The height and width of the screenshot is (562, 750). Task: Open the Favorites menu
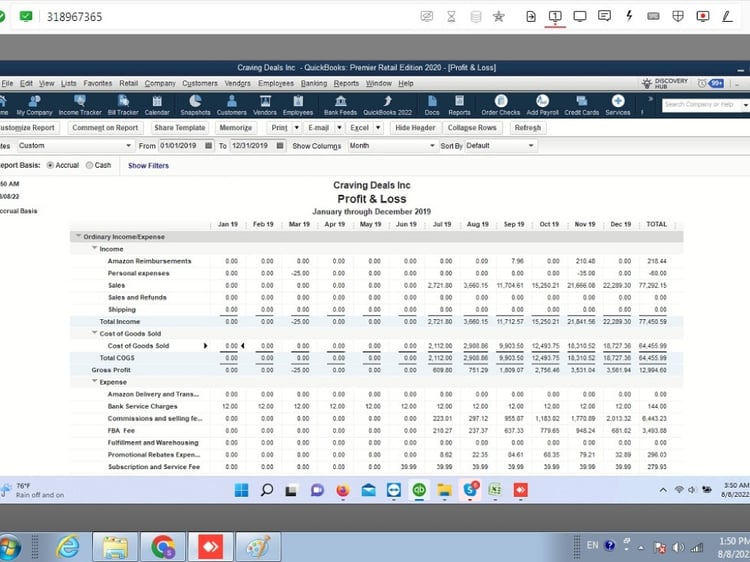98,83
